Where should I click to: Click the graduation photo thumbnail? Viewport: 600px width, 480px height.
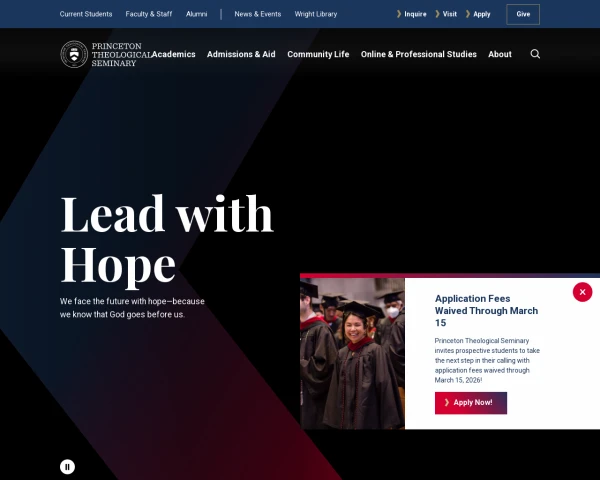point(352,353)
